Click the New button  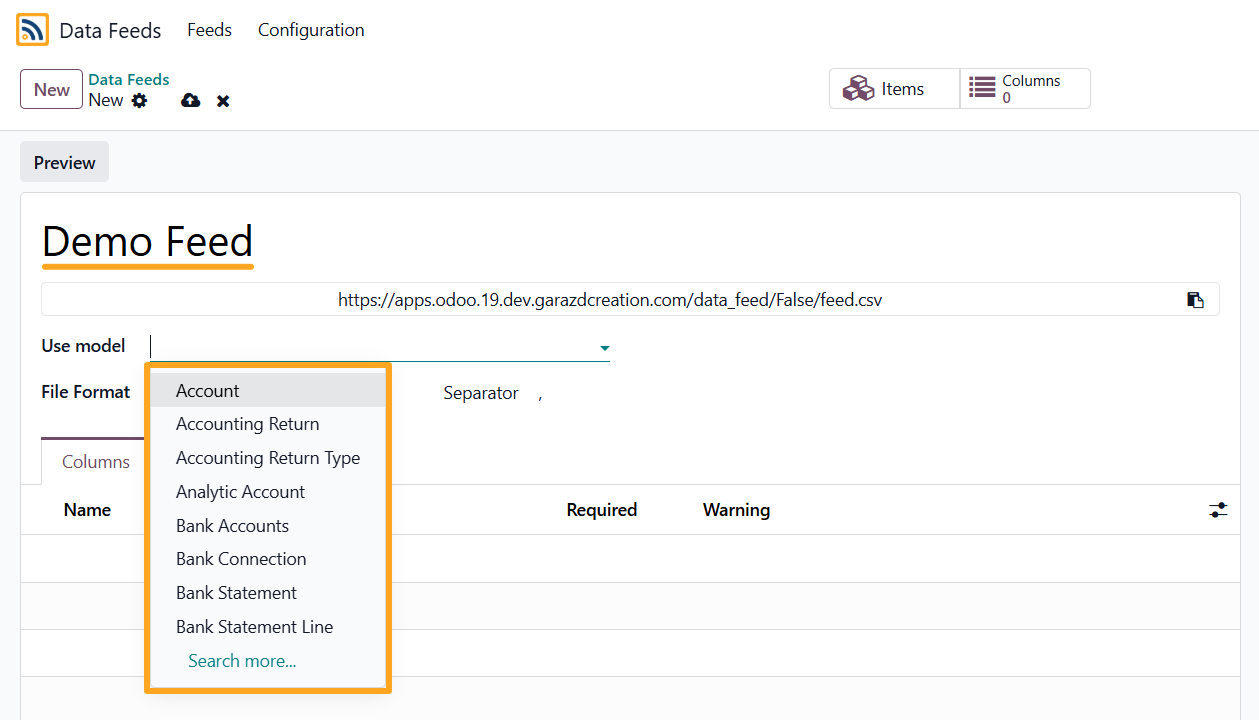[x=51, y=89]
